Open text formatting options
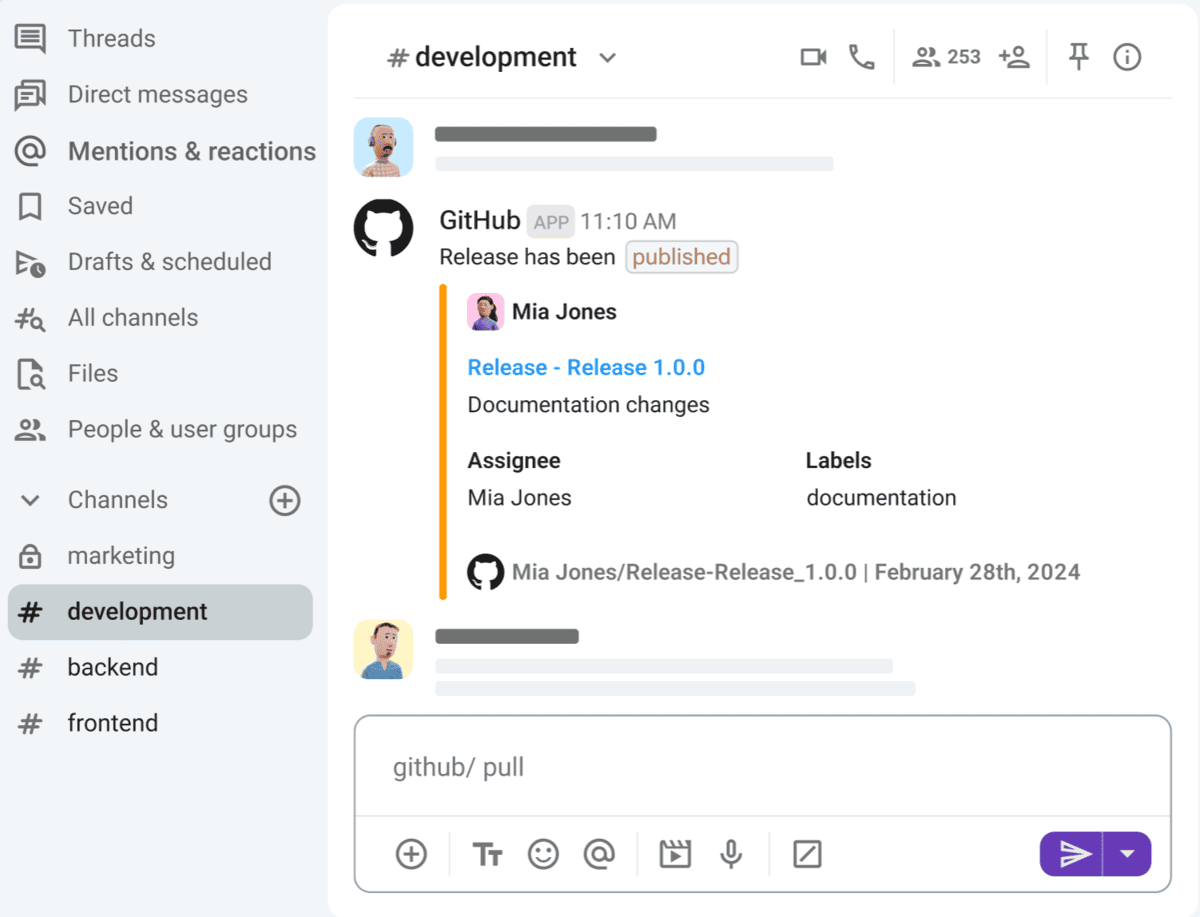This screenshot has height=917, width=1200. [487, 854]
